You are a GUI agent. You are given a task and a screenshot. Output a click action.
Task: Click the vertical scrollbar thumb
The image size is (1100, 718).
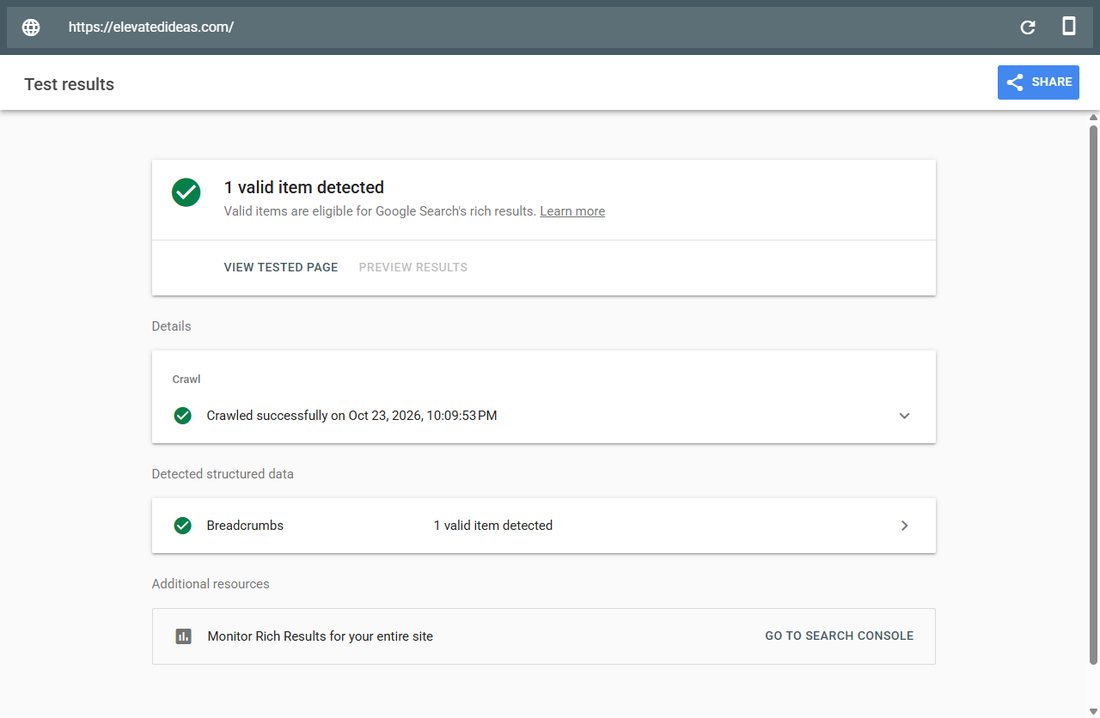1093,395
